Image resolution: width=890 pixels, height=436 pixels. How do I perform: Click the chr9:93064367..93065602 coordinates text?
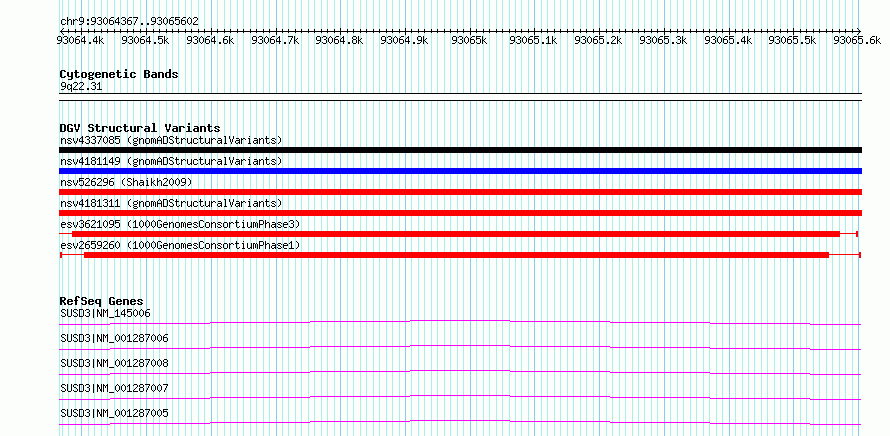click(x=129, y=22)
